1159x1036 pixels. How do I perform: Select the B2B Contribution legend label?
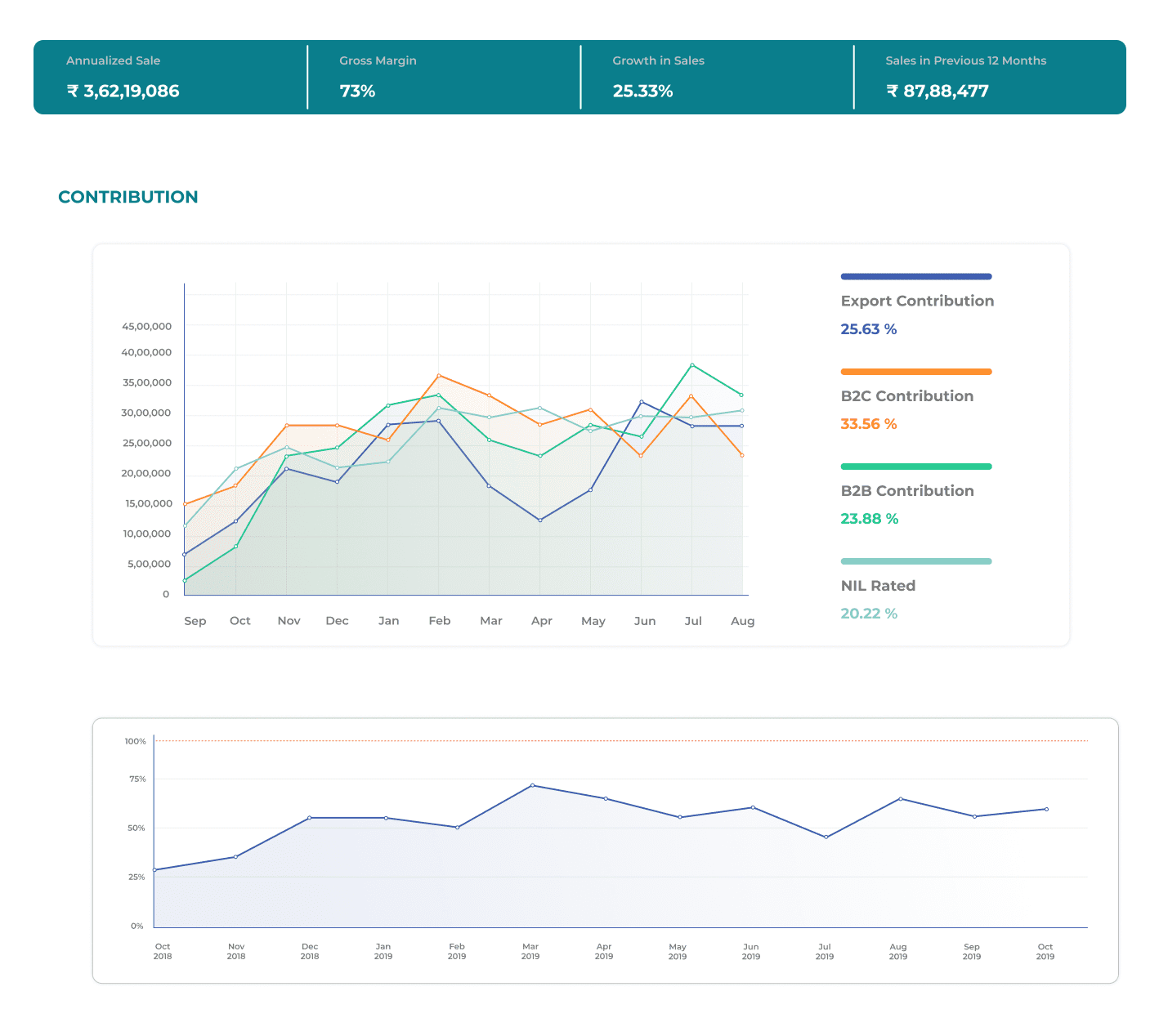(x=906, y=491)
